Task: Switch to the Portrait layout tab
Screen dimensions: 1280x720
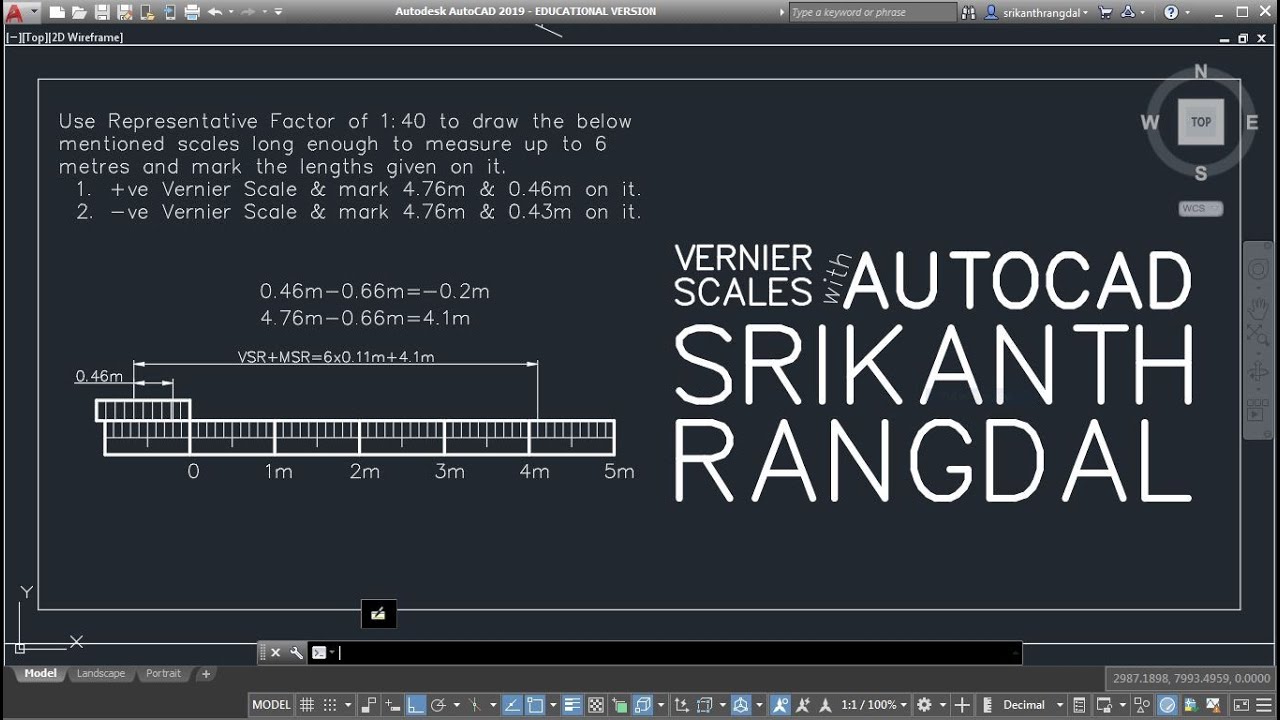Action: click(163, 674)
